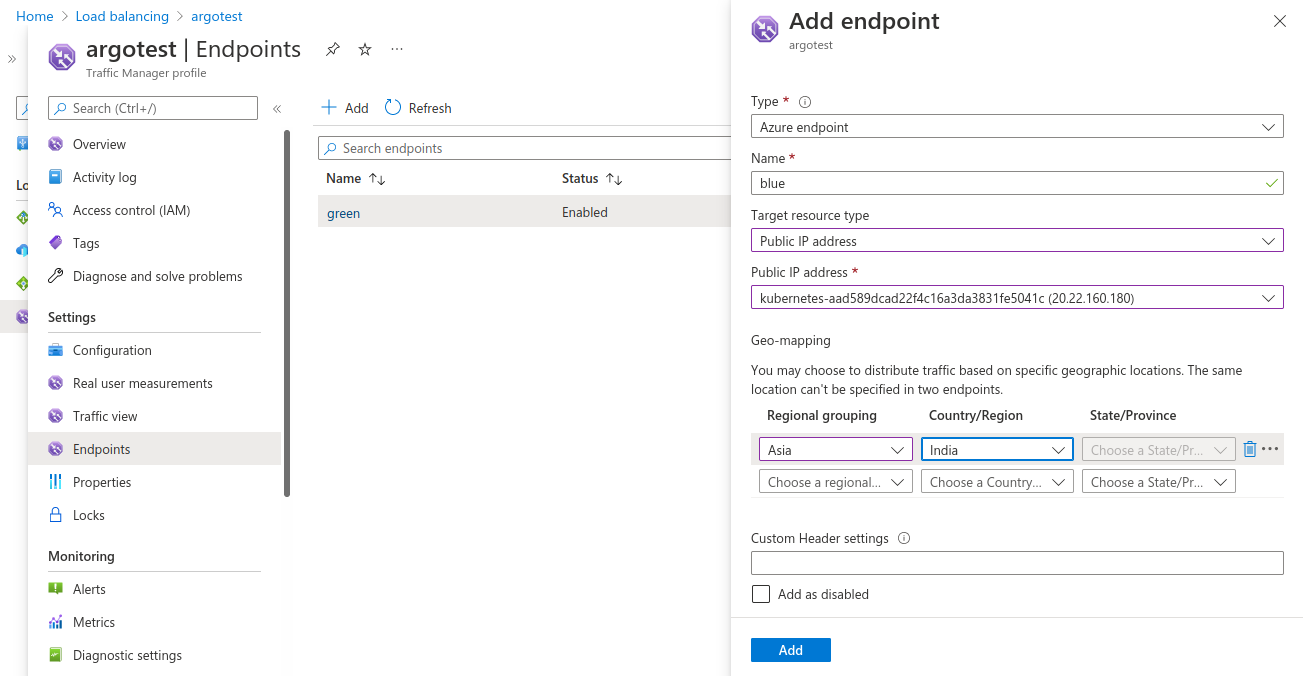
Task: Go to Home breadcrumb link
Action: click(35, 16)
